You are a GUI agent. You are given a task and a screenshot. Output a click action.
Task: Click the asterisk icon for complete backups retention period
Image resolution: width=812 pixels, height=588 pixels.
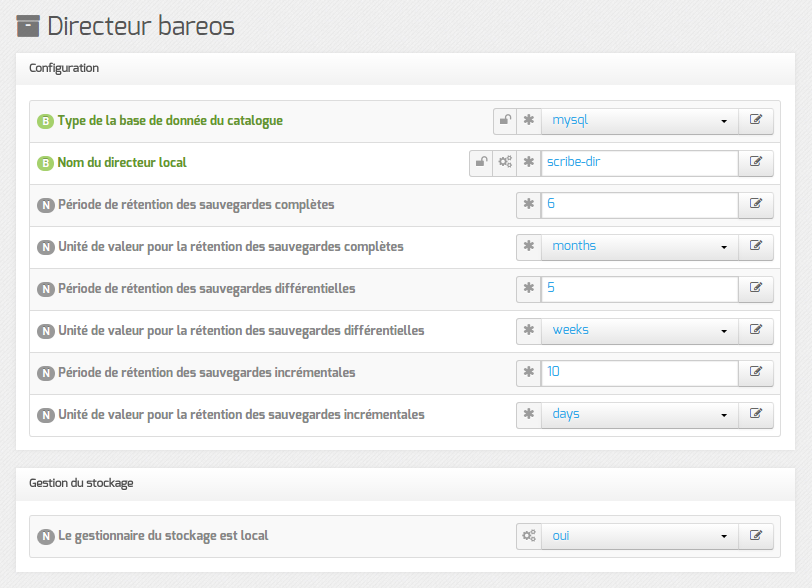529,205
